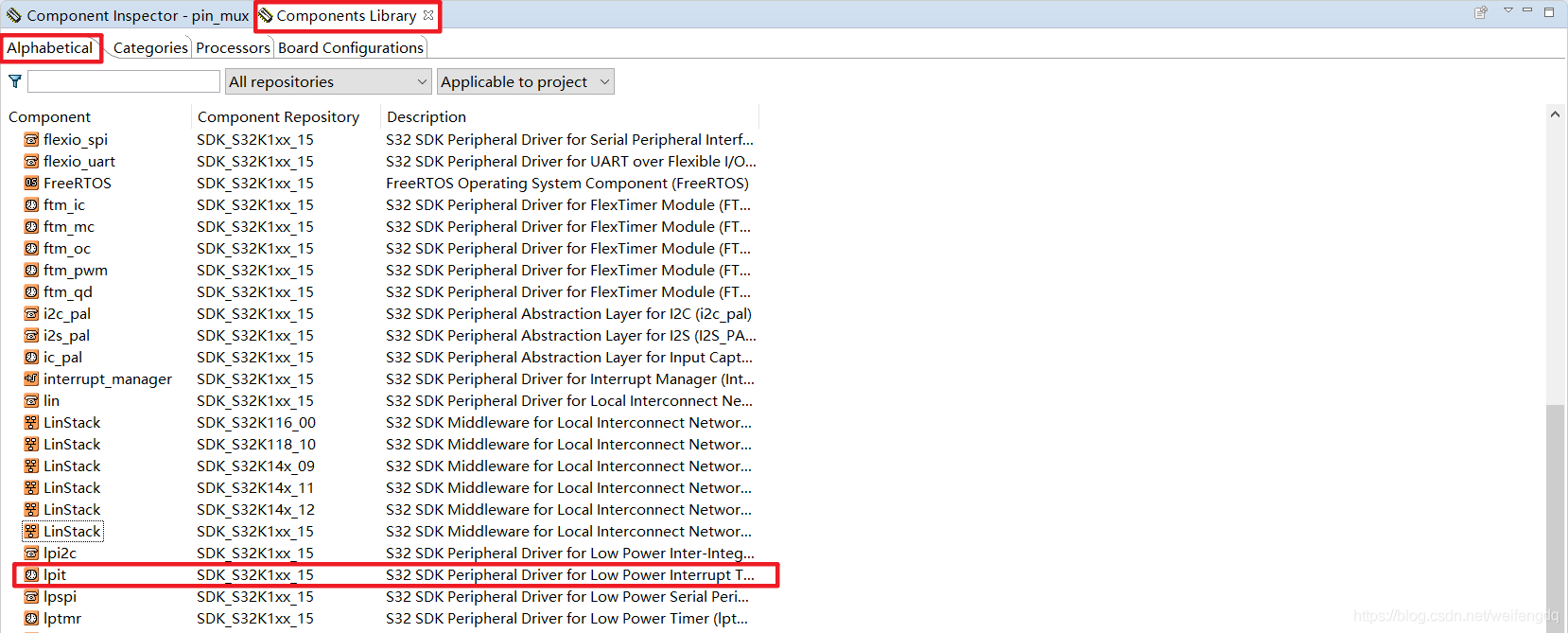Image resolution: width=1568 pixels, height=633 pixels.
Task: Click LinStack icon for SDK_S32K118_10
Action: click(x=31, y=445)
